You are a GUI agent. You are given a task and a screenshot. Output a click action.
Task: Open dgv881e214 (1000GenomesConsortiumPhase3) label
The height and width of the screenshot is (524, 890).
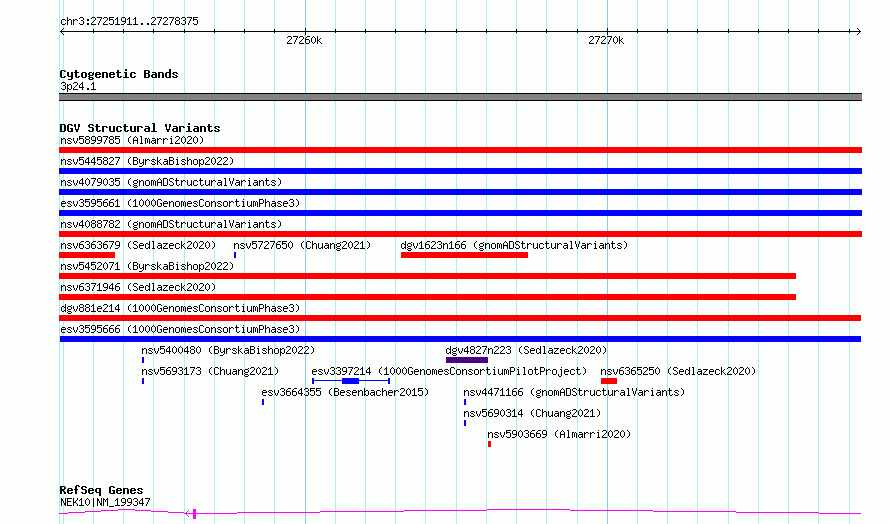[180, 308]
